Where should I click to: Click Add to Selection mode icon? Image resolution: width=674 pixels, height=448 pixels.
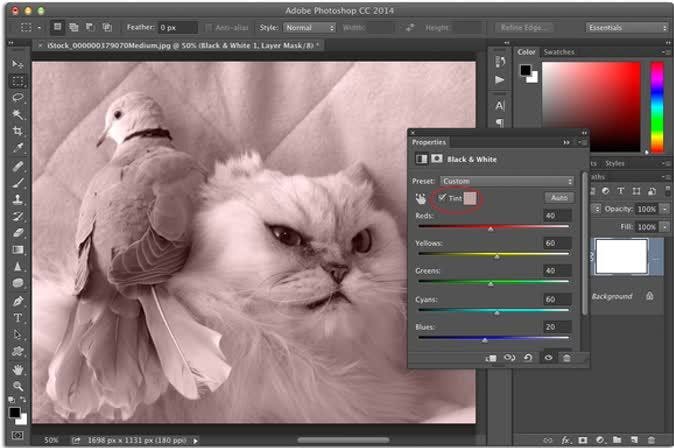[x=74, y=27]
